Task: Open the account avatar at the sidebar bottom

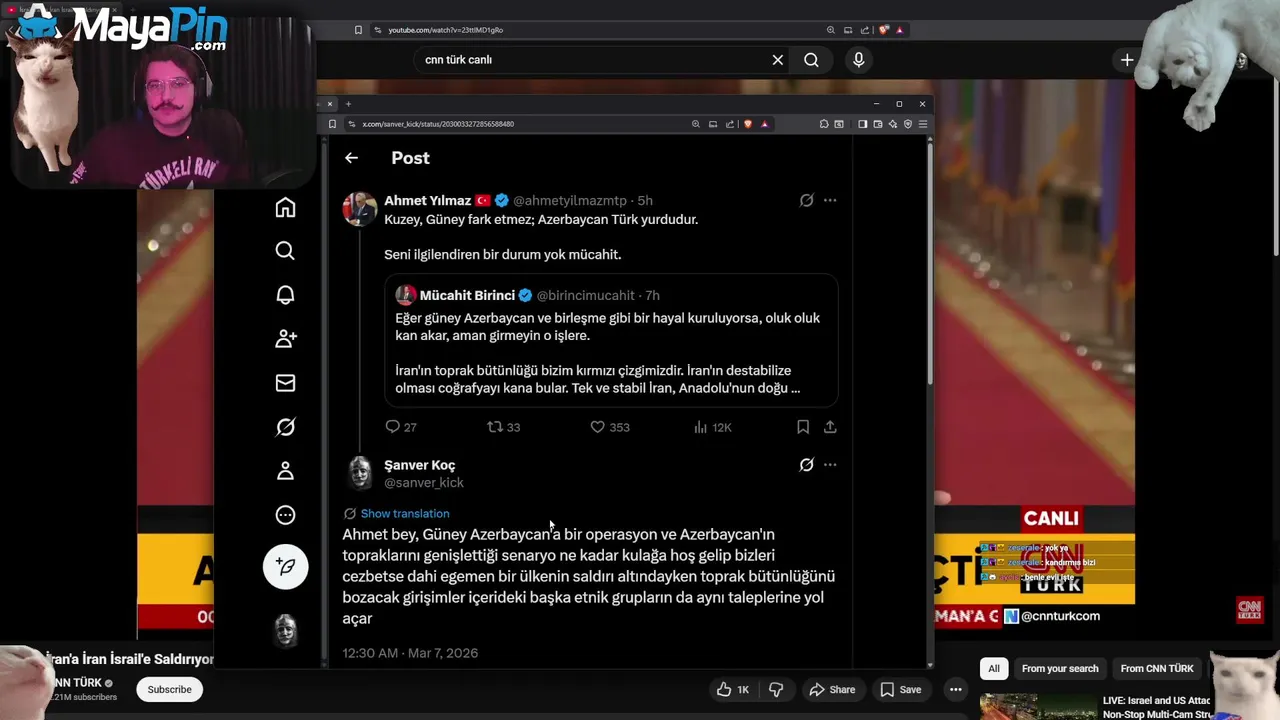Action: tap(286, 631)
